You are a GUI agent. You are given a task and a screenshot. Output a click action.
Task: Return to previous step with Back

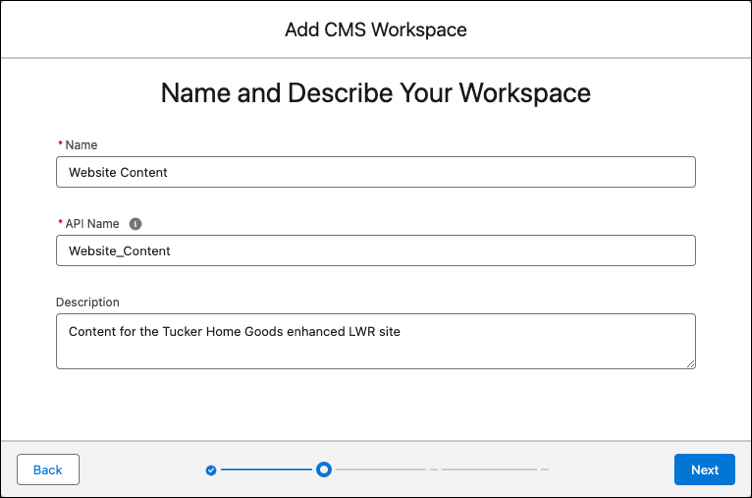[x=48, y=469]
